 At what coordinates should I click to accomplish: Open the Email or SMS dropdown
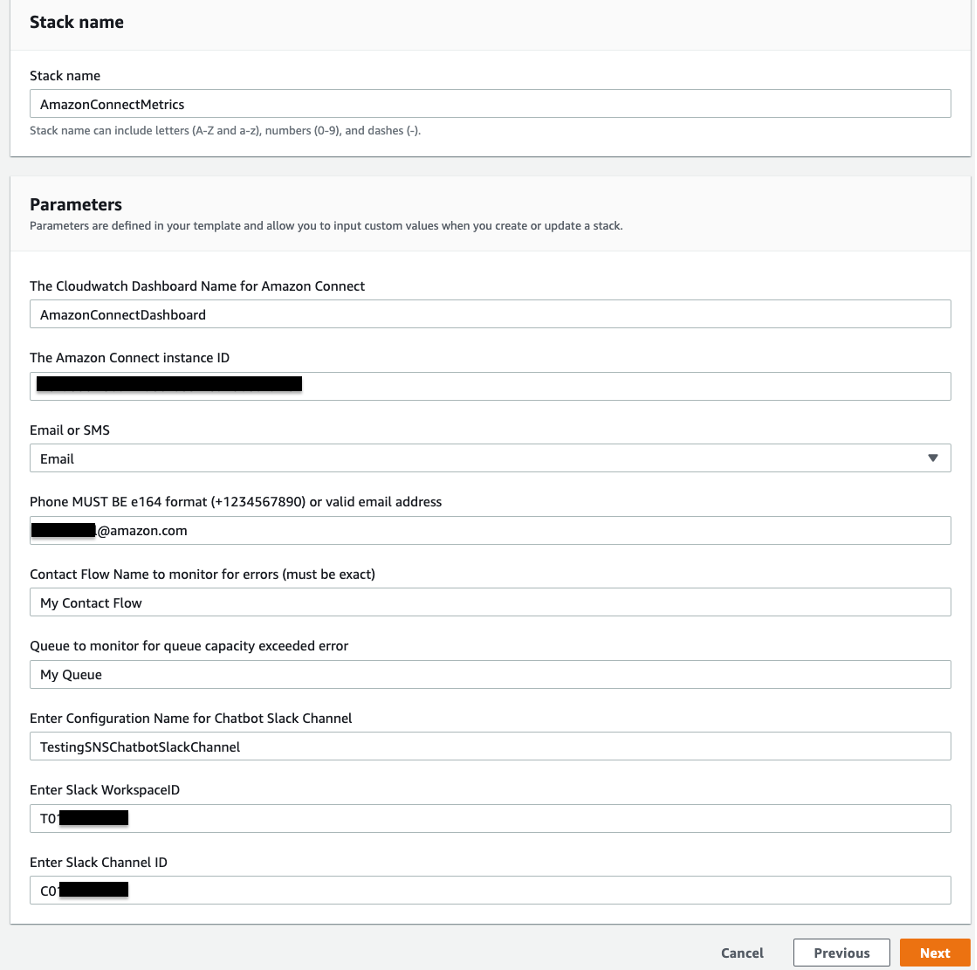[x=490, y=459]
